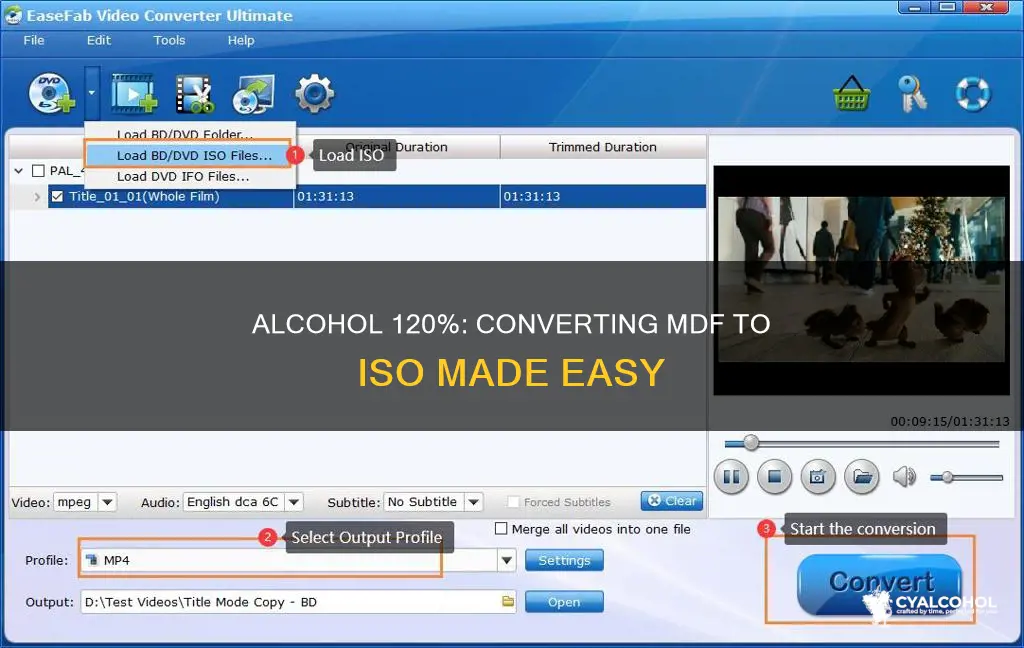The image size is (1024, 648).
Task: Click the register keys icon
Action: pyautogui.click(x=912, y=93)
